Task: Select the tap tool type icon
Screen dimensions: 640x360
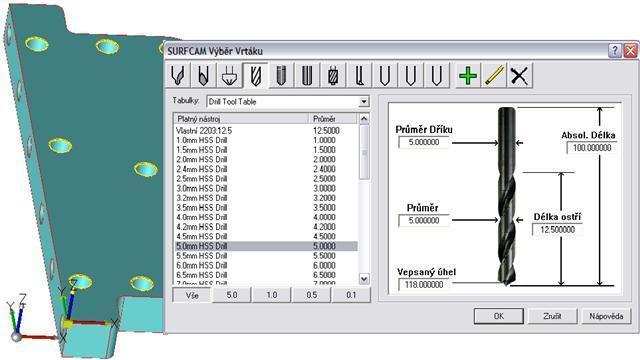Action: click(x=333, y=76)
